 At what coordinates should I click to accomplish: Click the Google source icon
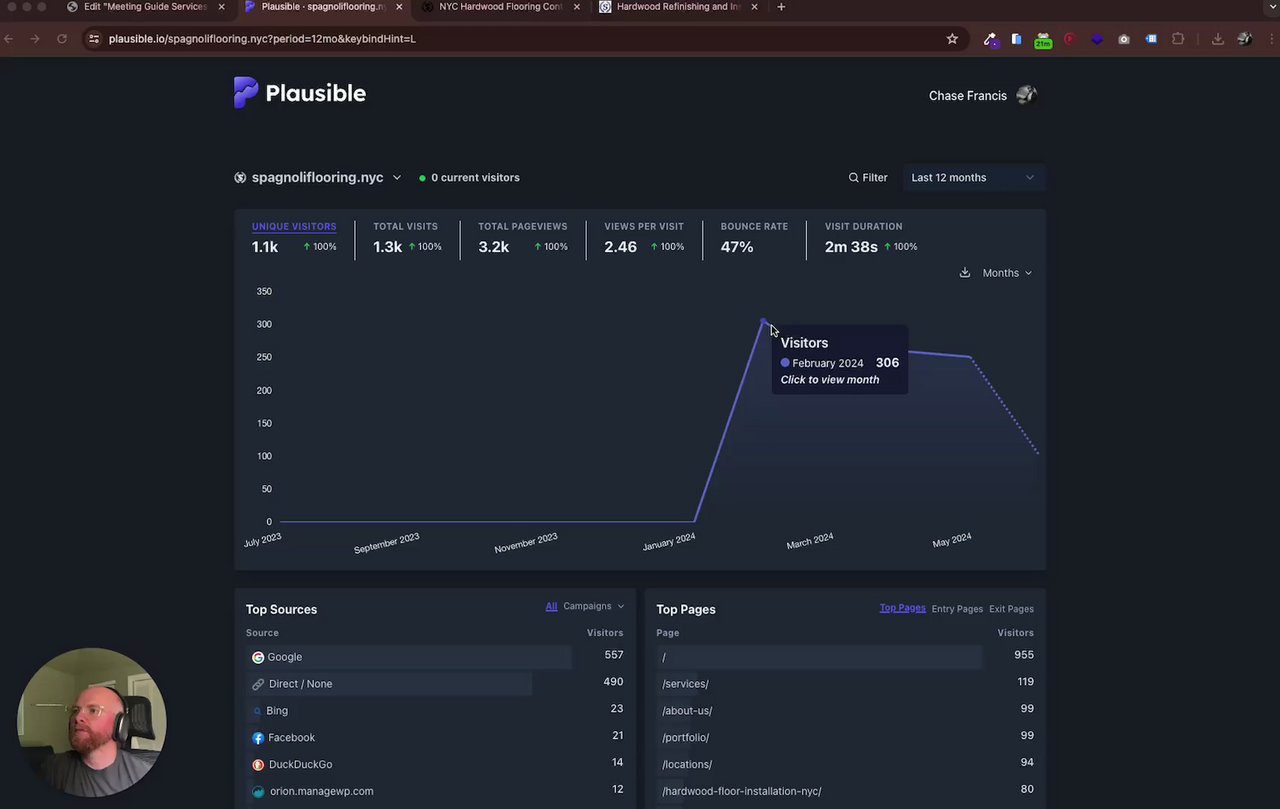click(258, 657)
